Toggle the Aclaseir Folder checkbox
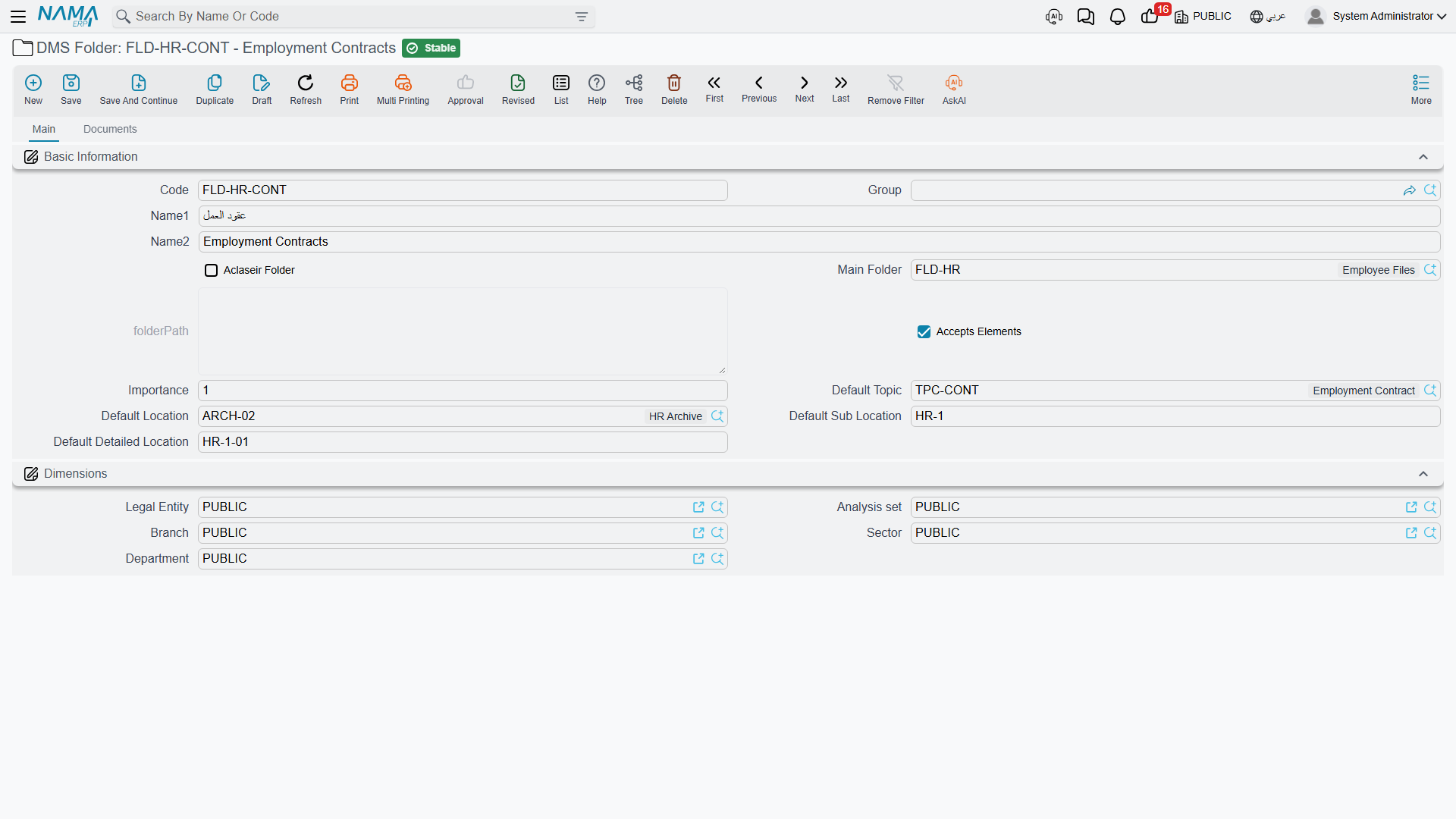 [x=212, y=271]
